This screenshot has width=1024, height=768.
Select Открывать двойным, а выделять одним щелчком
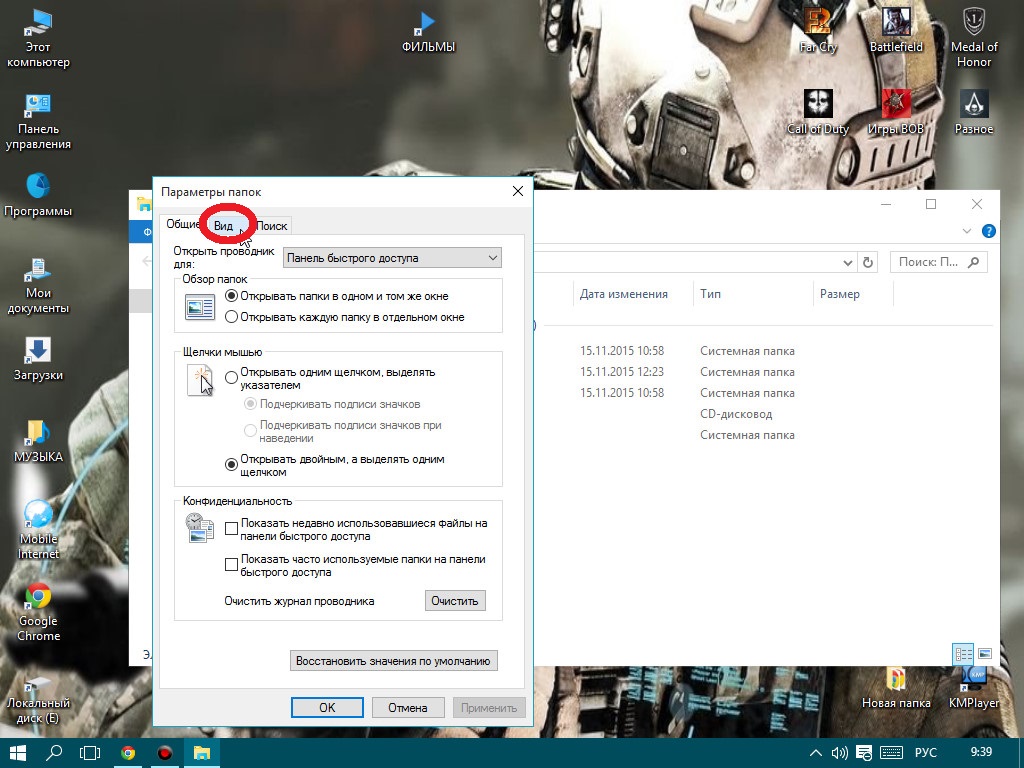pos(231,465)
